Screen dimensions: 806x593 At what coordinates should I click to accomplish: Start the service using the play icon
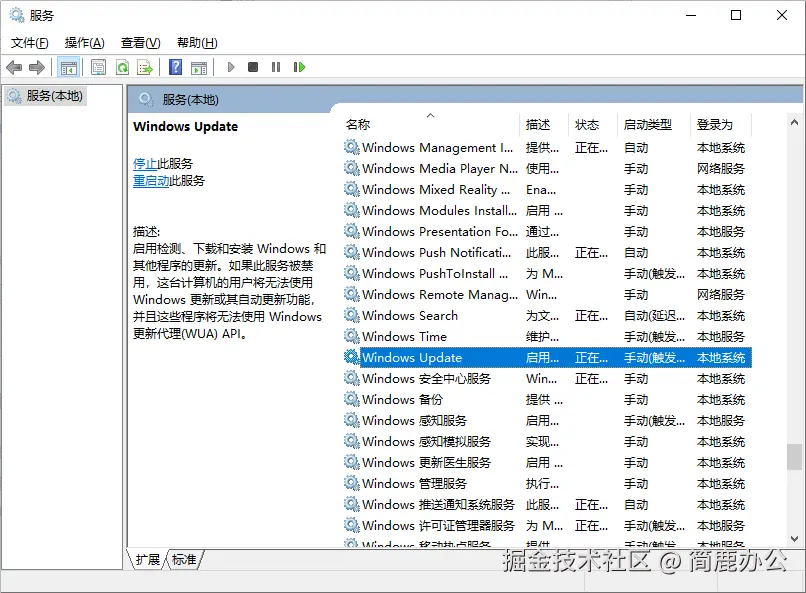tap(232, 67)
